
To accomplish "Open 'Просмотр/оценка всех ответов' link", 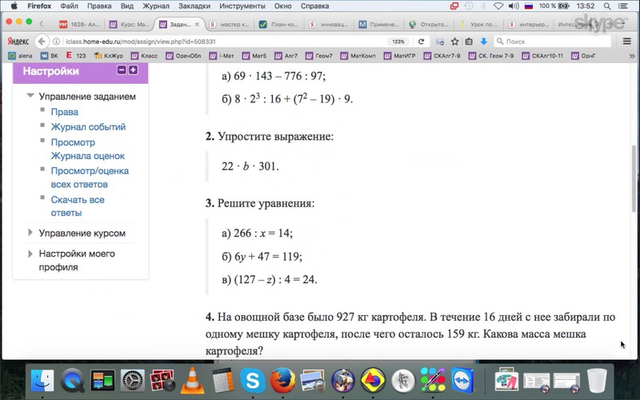I will [x=90, y=178].
